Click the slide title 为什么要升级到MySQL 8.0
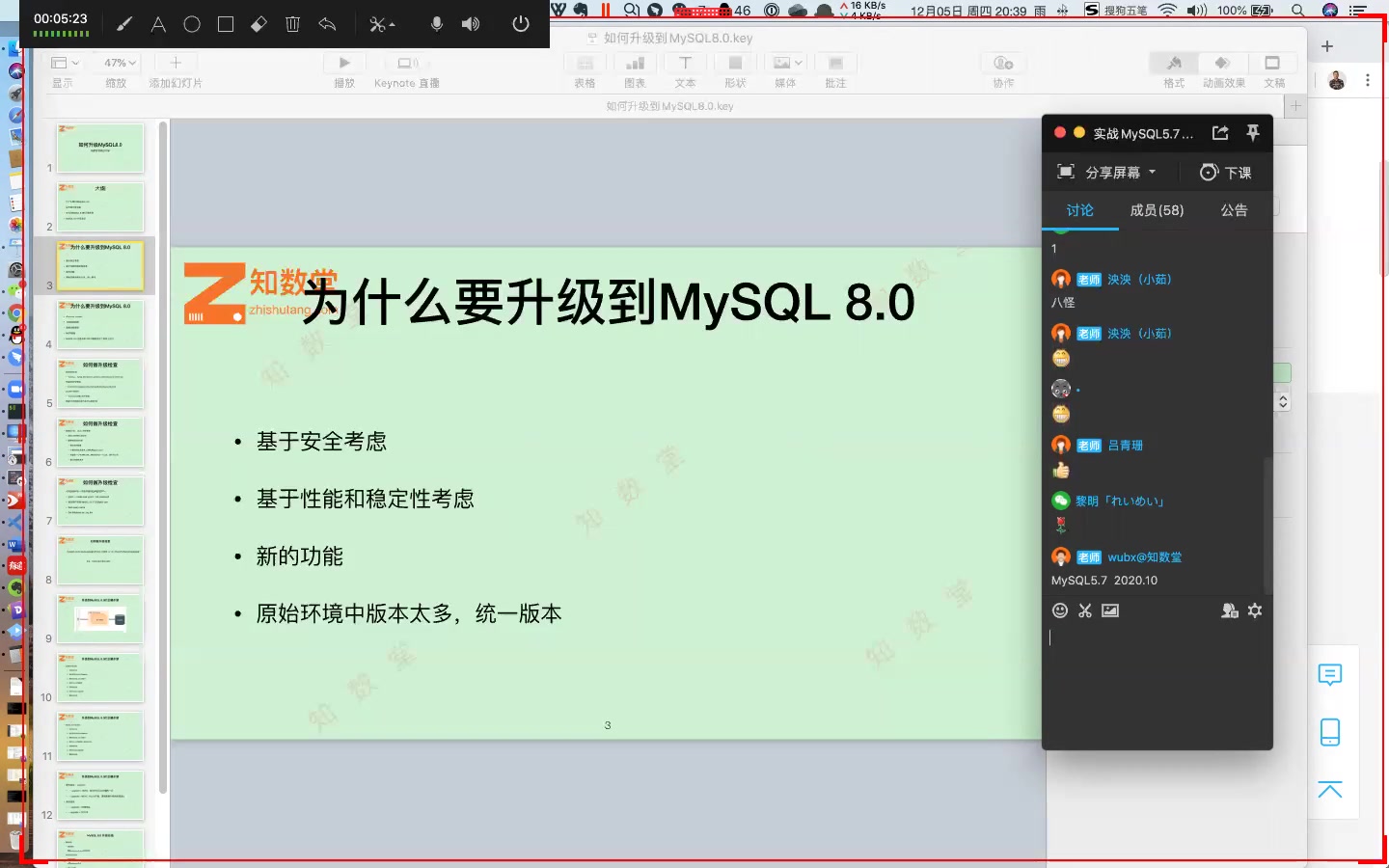This screenshot has width=1389, height=868. coord(609,302)
